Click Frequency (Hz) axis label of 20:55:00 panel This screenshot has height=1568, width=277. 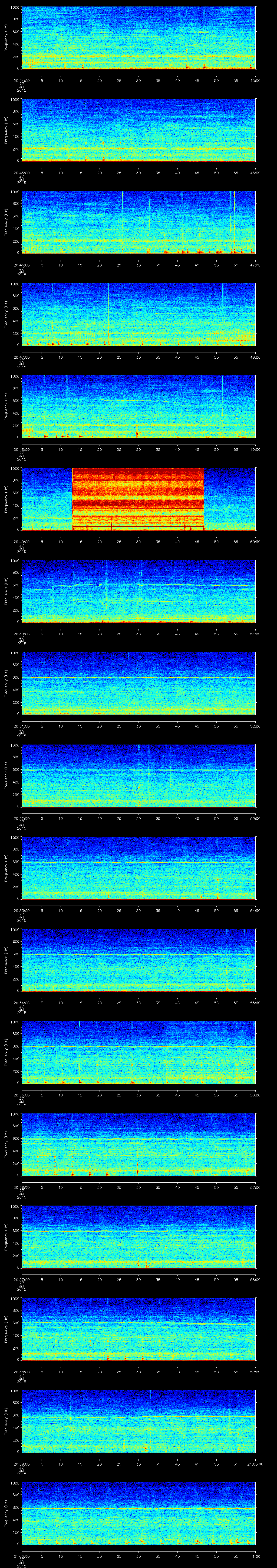pos(6,1052)
